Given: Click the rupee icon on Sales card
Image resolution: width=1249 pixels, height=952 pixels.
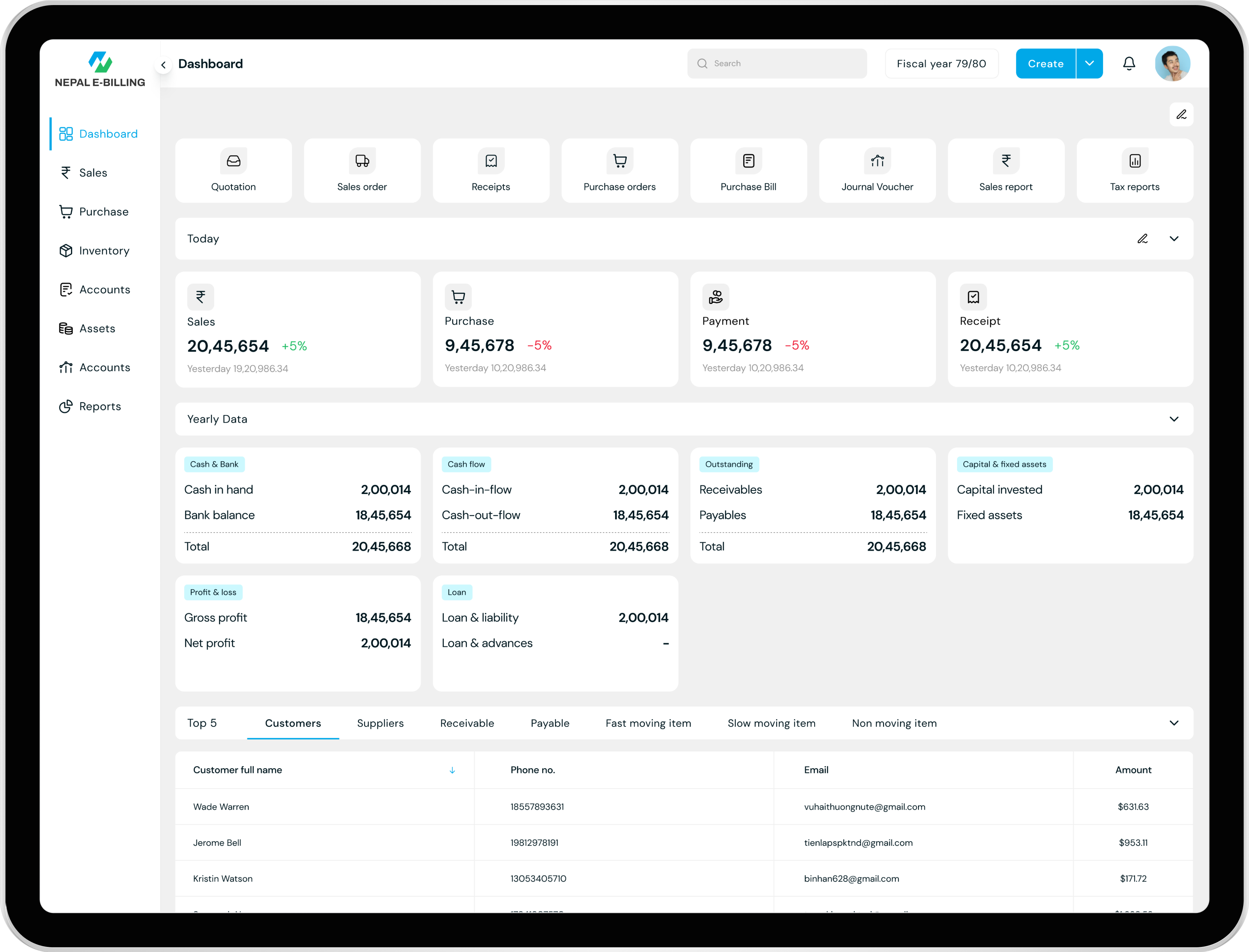Looking at the screenshot, I should coord(201,297).
